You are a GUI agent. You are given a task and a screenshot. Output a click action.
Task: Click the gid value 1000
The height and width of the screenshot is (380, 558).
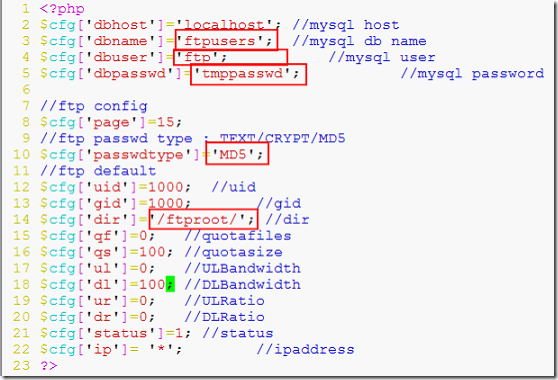click(x=165, y=203)
